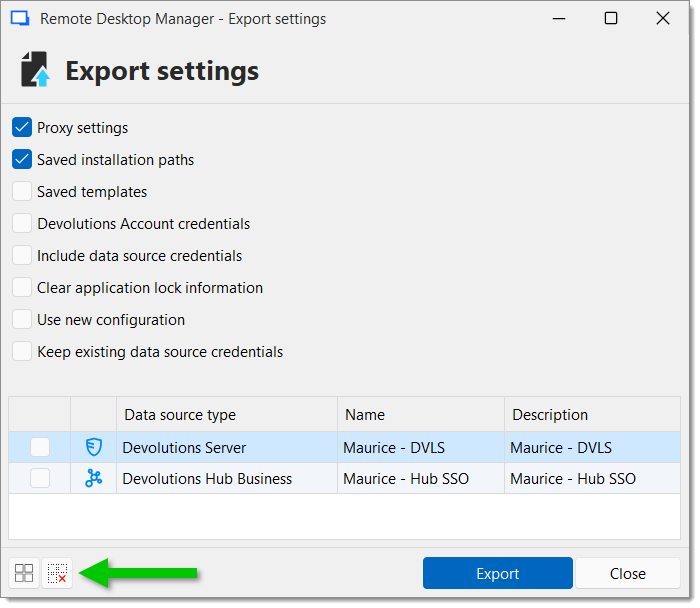Click the select all grid icon

[24, 573]
